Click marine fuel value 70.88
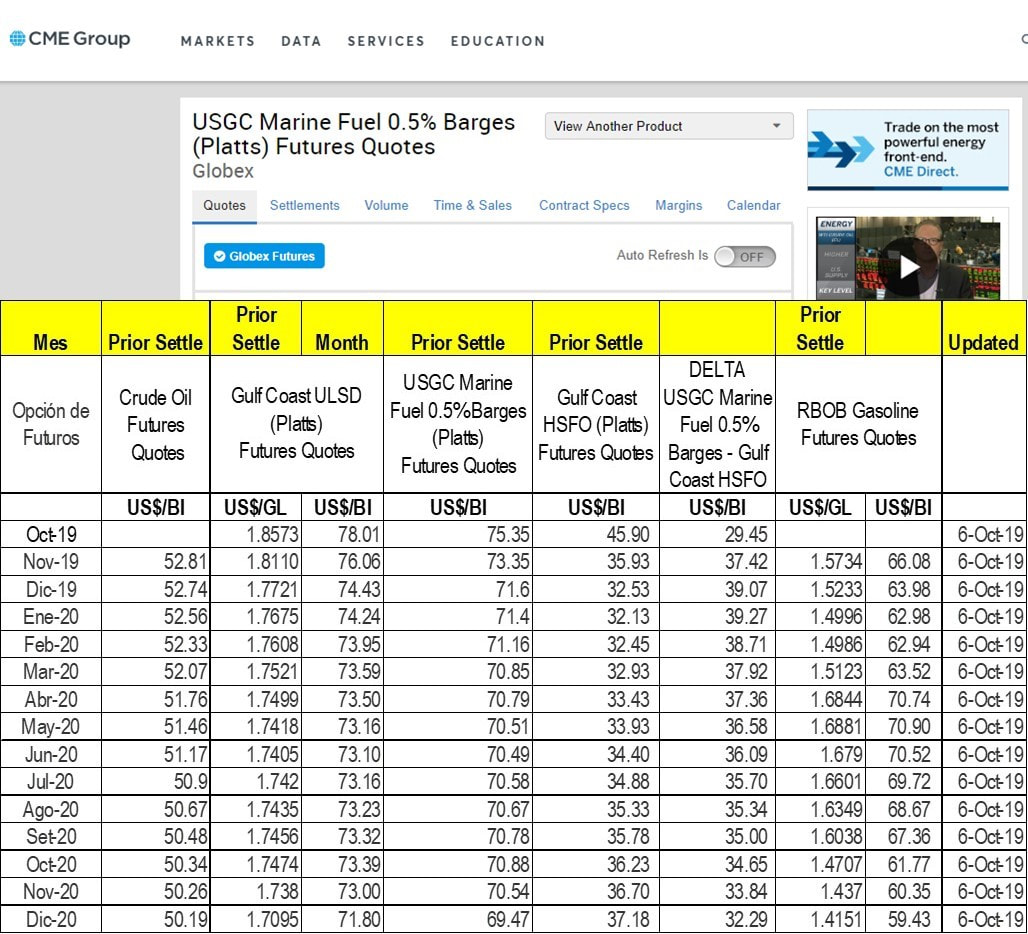 pos(508,864)
